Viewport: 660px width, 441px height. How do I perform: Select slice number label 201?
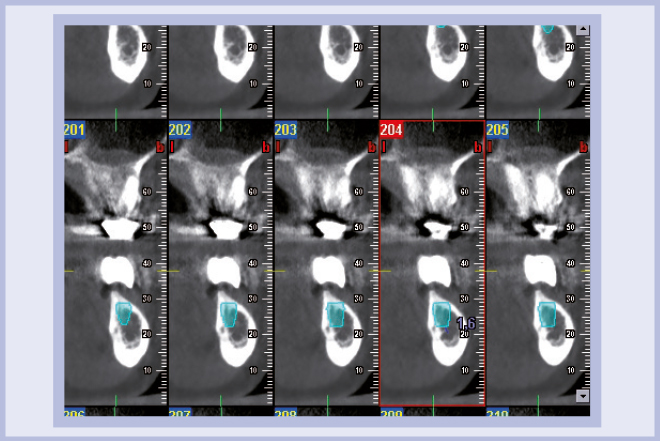[x=75, y=131]
